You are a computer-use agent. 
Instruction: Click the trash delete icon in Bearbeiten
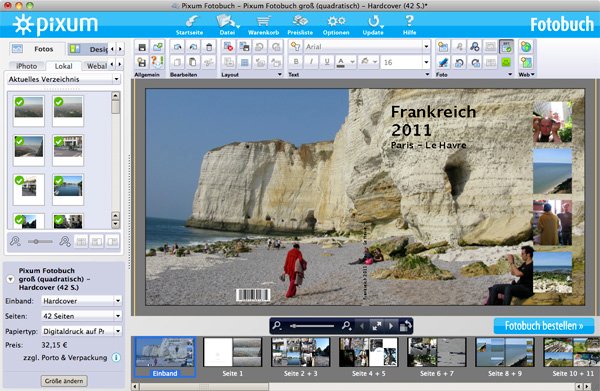(x=209, y=47)
